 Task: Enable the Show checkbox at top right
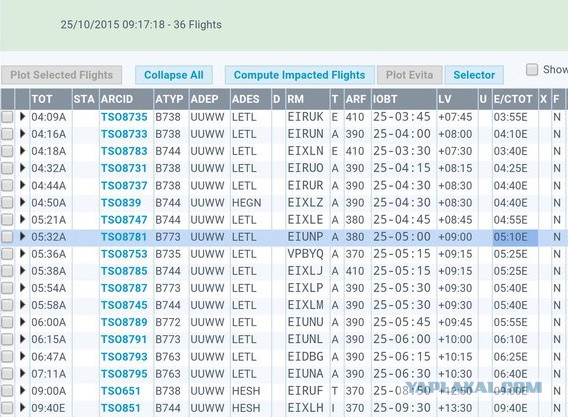click(x=532, y=69)
